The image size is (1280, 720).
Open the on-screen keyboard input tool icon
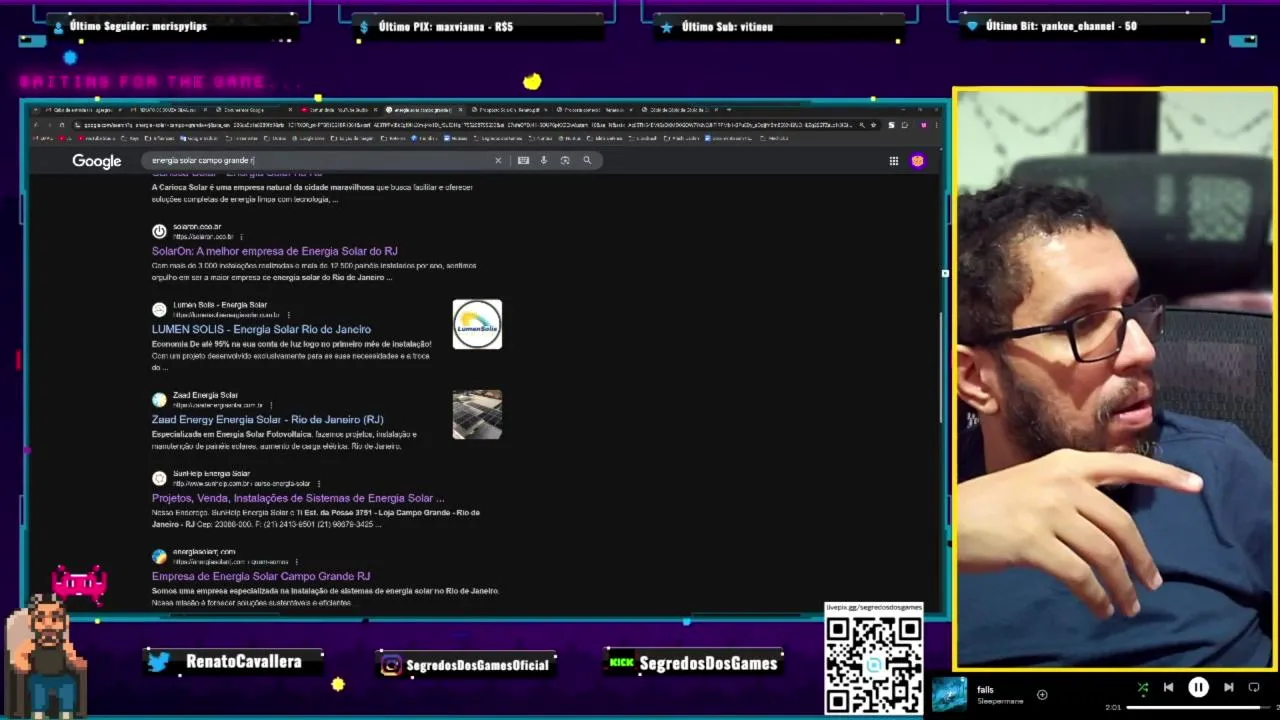(523, 160)
